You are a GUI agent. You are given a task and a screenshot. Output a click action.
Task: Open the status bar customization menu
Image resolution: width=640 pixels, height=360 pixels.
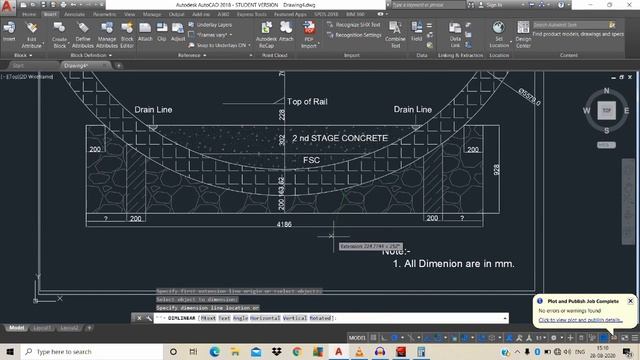coord(635,338)
